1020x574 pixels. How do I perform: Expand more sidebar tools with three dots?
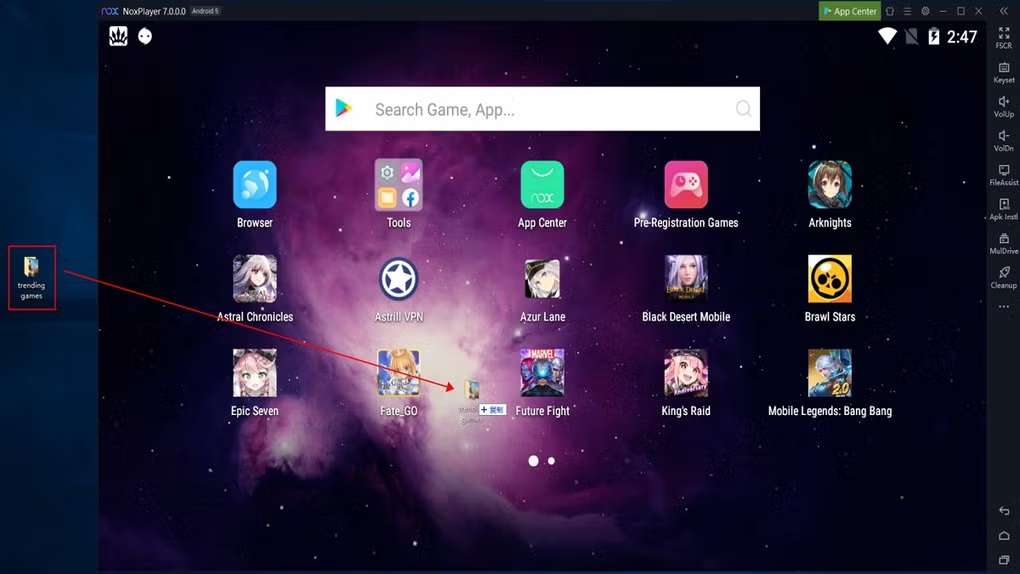(x=1003, y=307)
